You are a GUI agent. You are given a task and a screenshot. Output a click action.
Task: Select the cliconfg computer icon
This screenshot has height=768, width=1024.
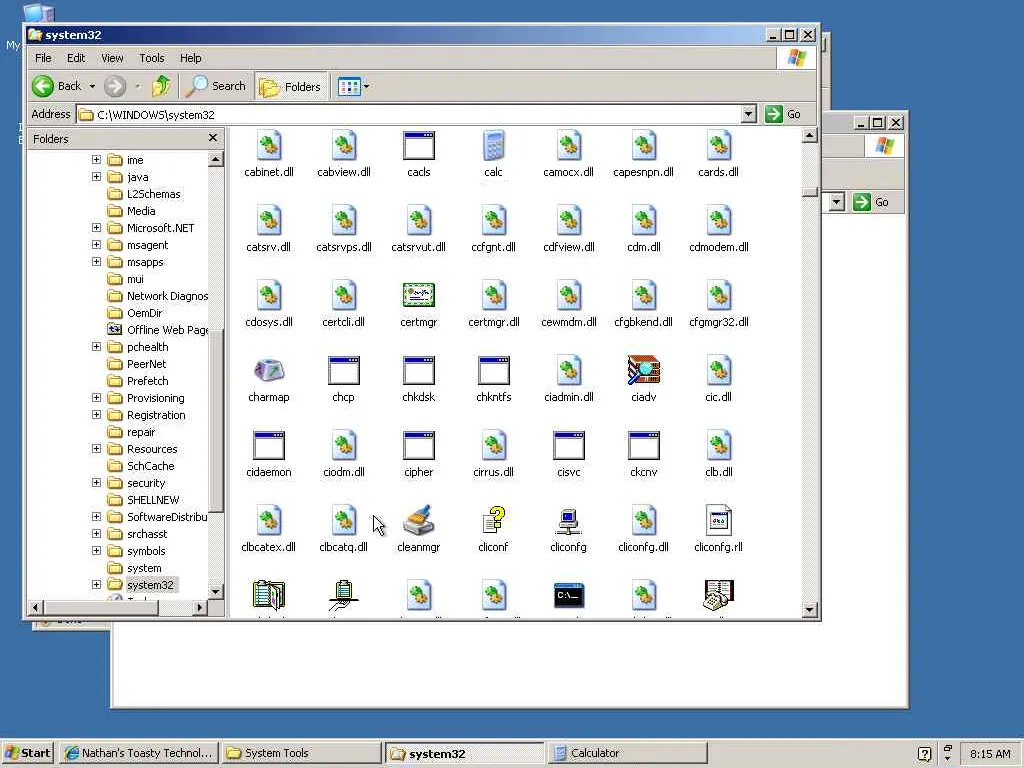click(568, 520)
